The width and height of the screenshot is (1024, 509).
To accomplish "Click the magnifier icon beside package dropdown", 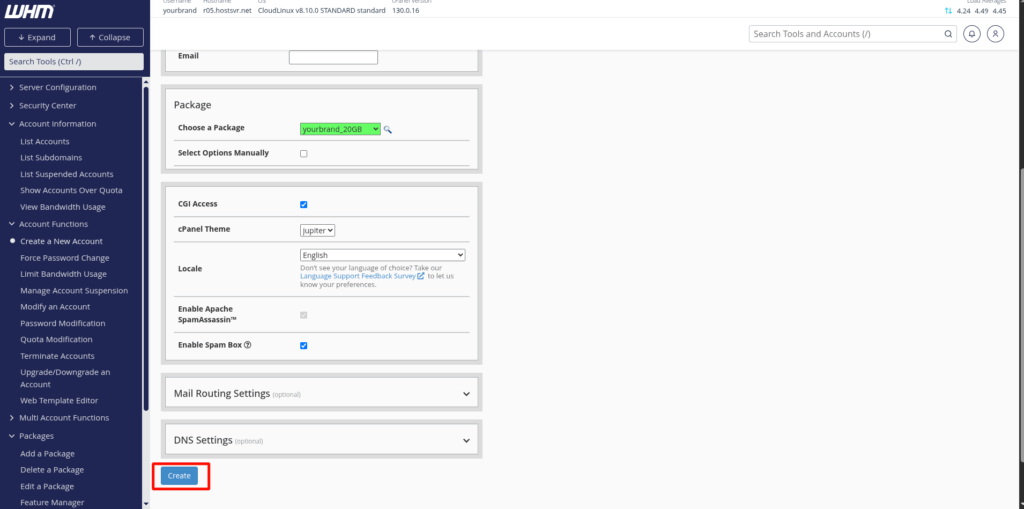I will [388, 129].
